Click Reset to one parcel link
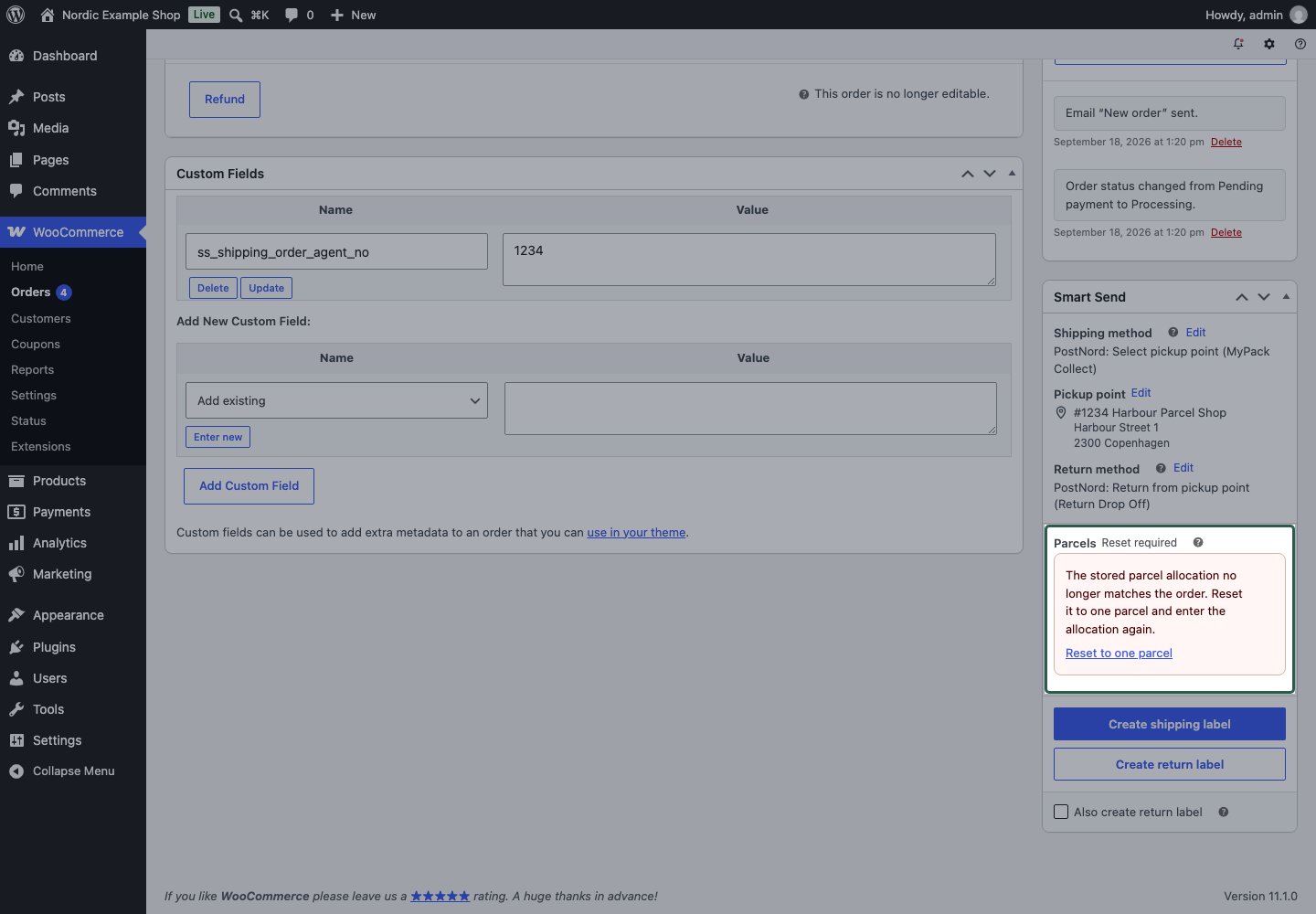The height and width of the screenshot is (914, 1316). pyautogui.click(x=1119, y=654)
